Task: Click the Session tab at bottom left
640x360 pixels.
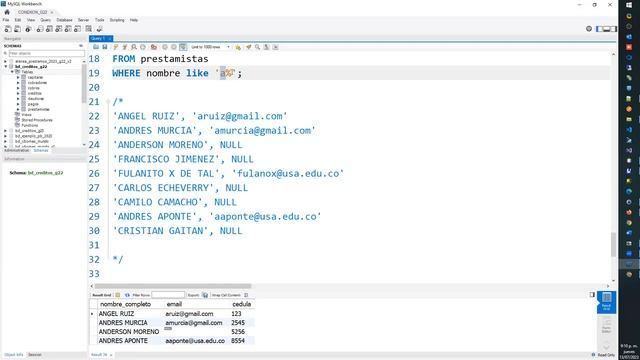Action: (x=35, y=355)
